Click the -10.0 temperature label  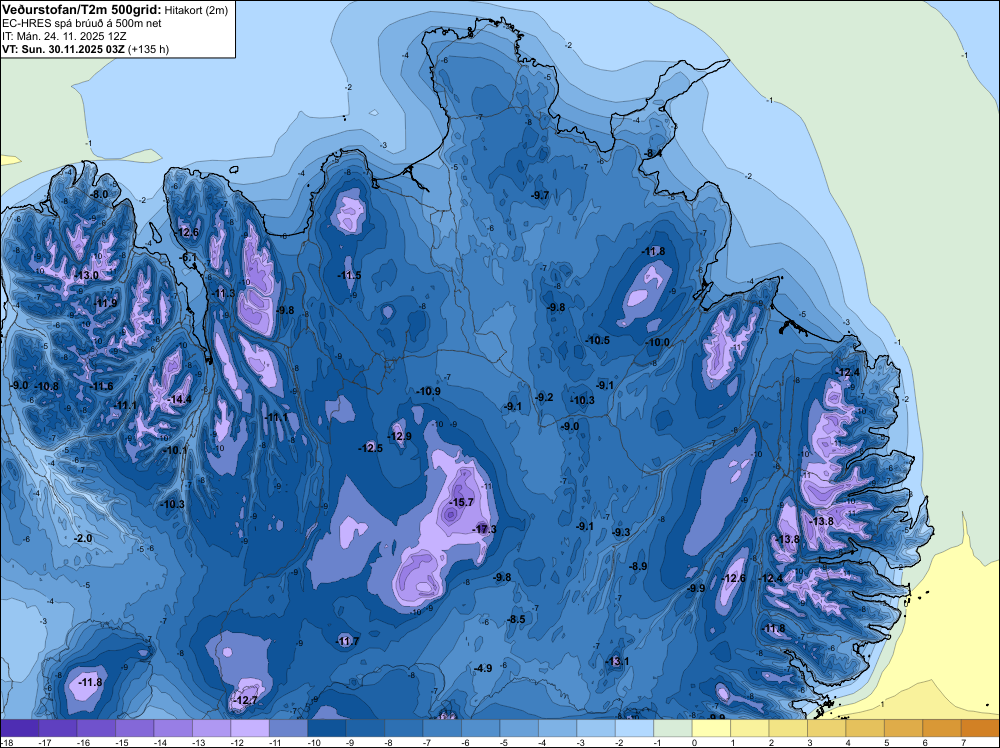coord(658,342)
